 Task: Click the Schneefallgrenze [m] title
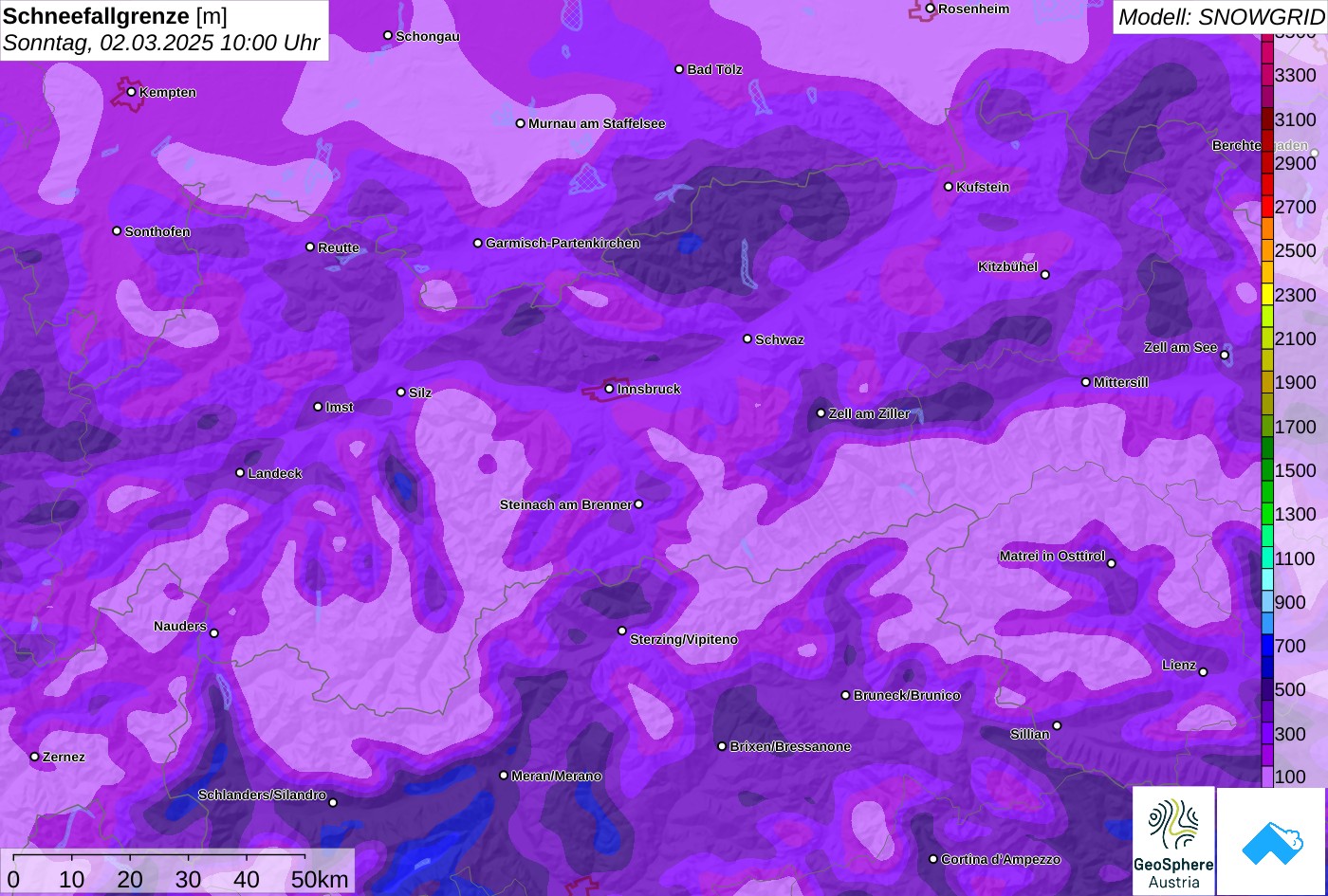pyautogui.click(x=115, y=16)
